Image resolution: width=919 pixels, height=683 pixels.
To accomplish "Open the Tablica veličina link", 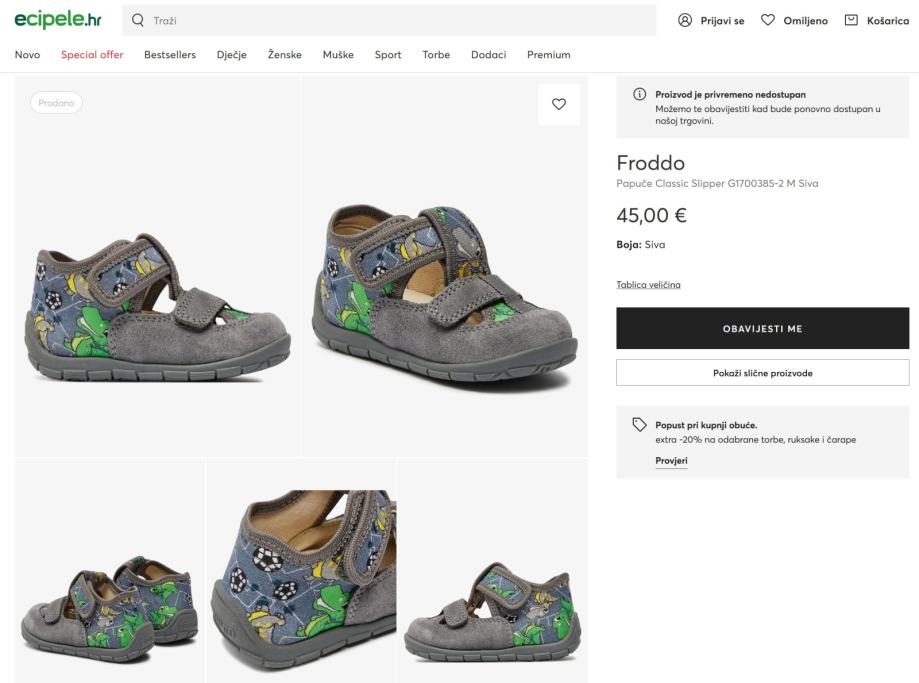I will pyautogui.click(x=648, y=285).
